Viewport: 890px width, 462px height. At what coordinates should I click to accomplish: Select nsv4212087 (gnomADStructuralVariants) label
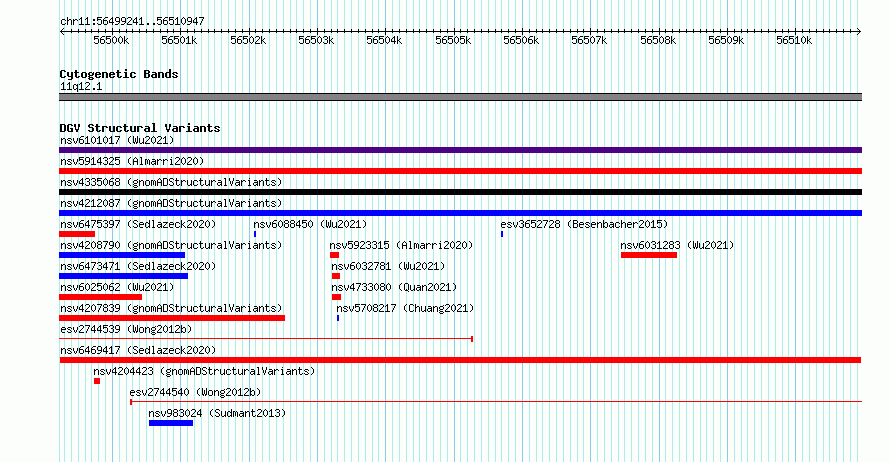click(171, 203)
